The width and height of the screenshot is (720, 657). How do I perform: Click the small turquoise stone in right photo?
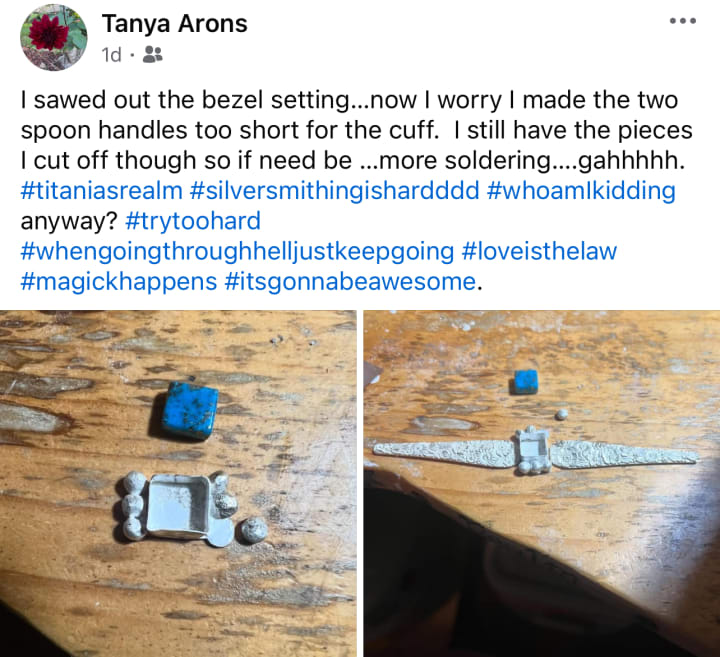(x=523, y=382)
